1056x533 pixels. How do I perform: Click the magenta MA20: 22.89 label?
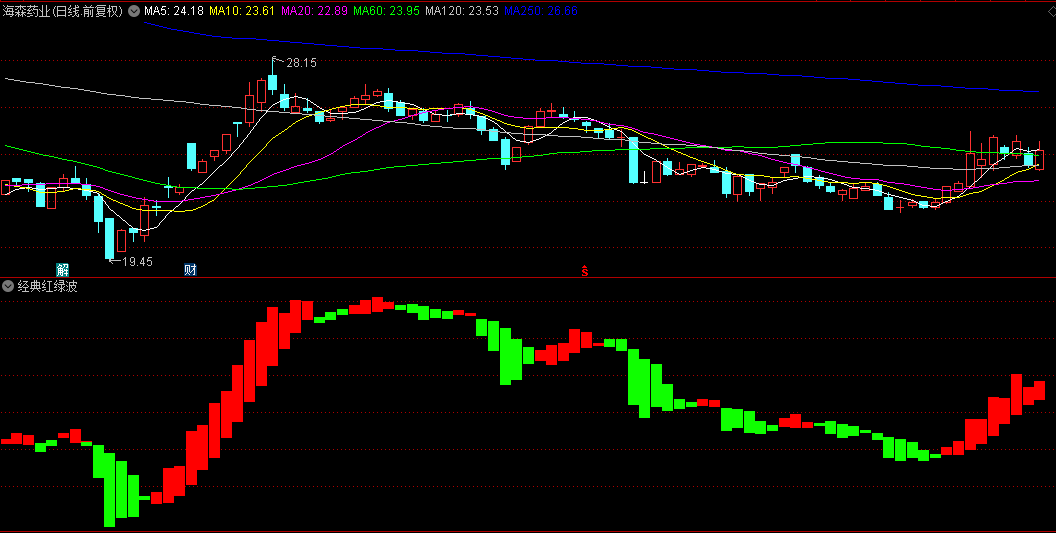[315, 11]
